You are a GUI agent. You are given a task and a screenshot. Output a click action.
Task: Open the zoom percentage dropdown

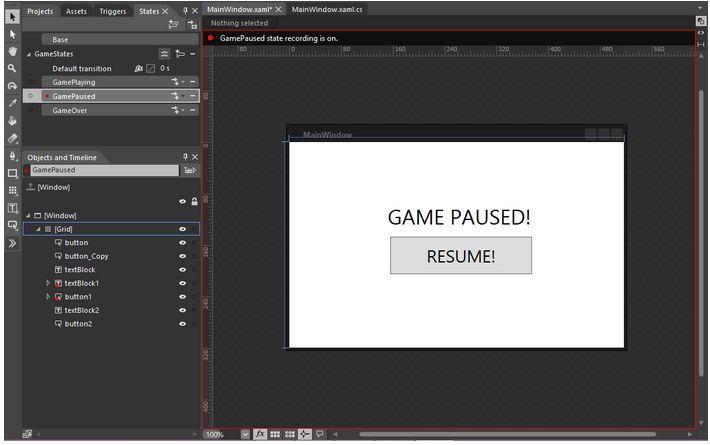point(245,435)
